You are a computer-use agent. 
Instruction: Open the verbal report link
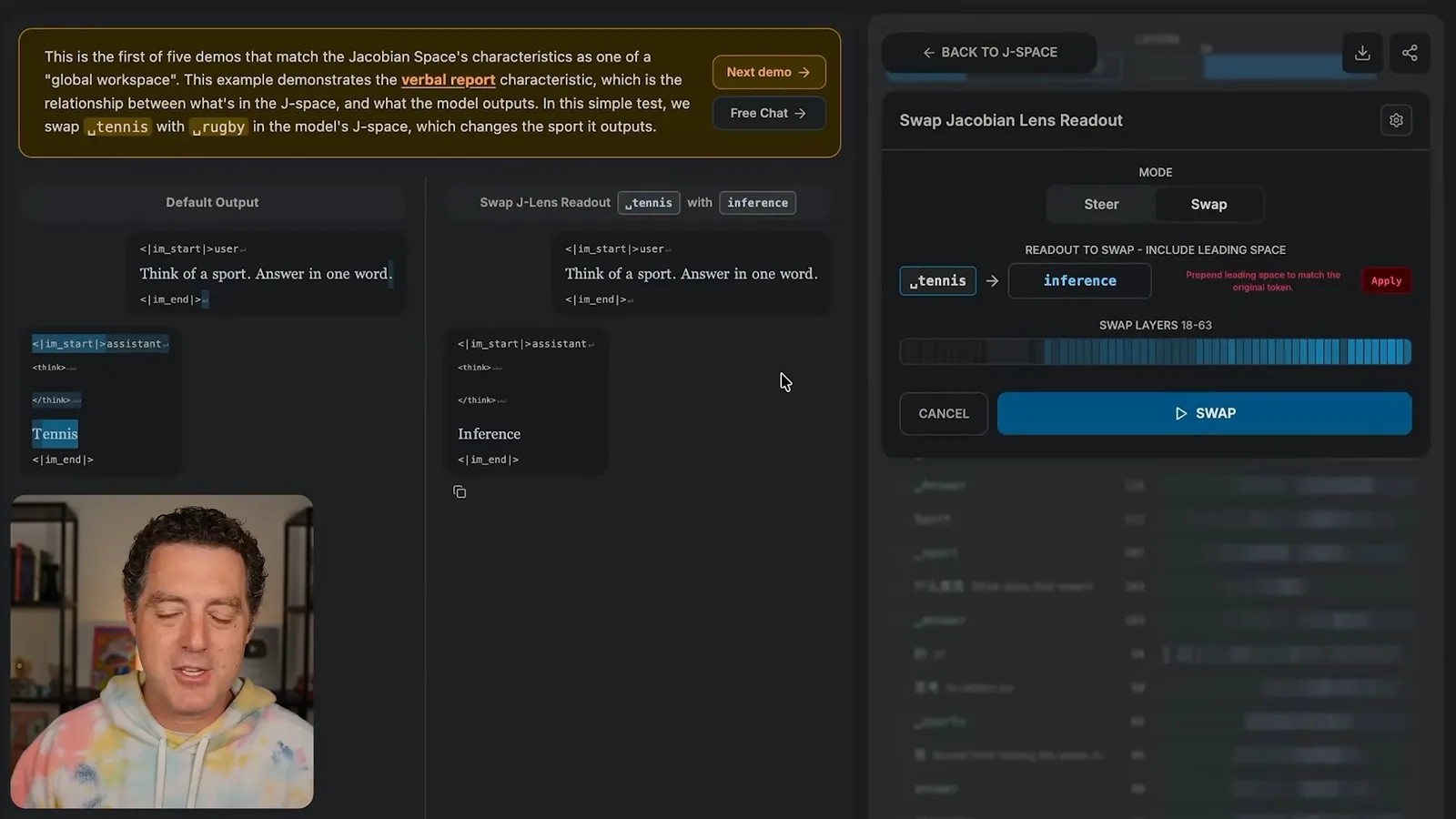point(448,80)
